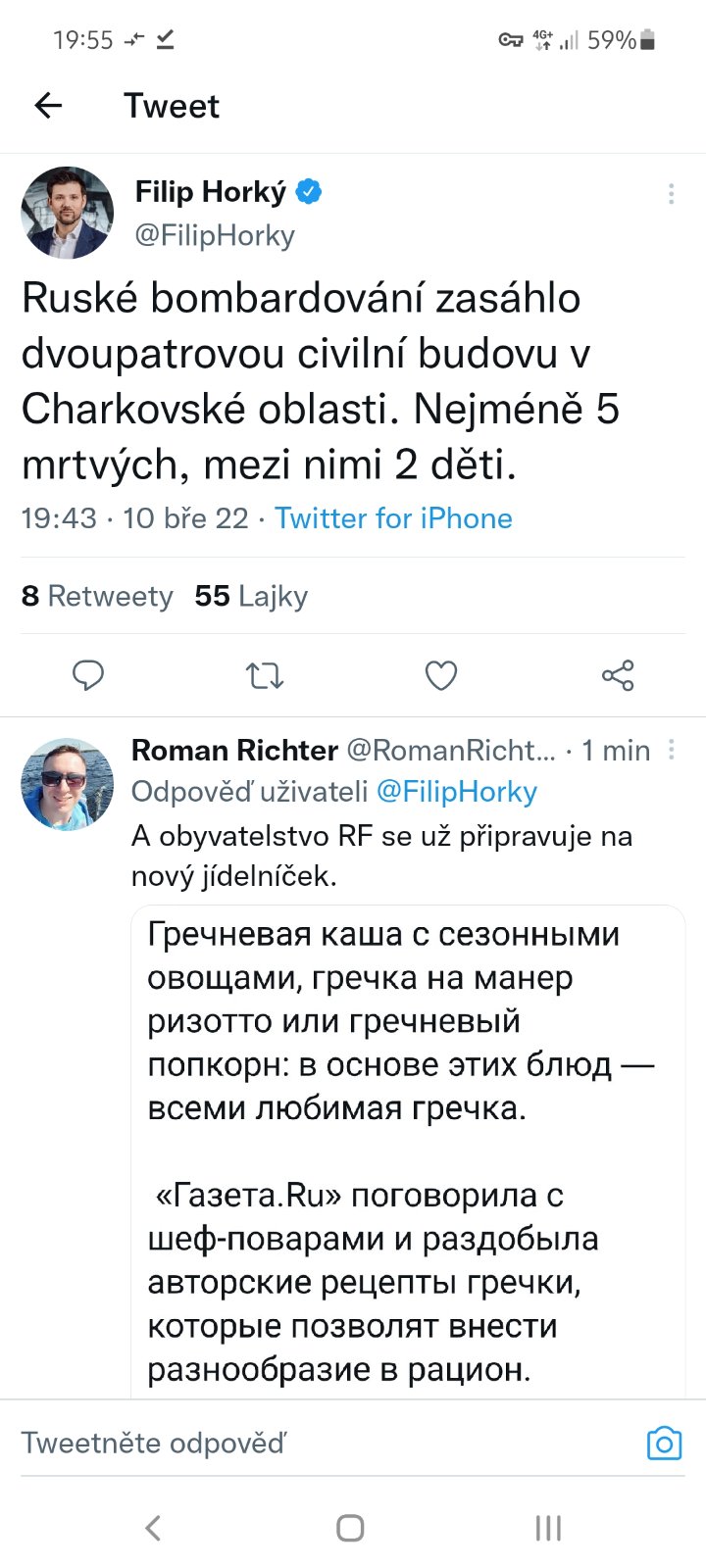Tap the Filip Horký display name
Image resolution: width=706 pixels, height=1568 pixels.
[211, 192]
